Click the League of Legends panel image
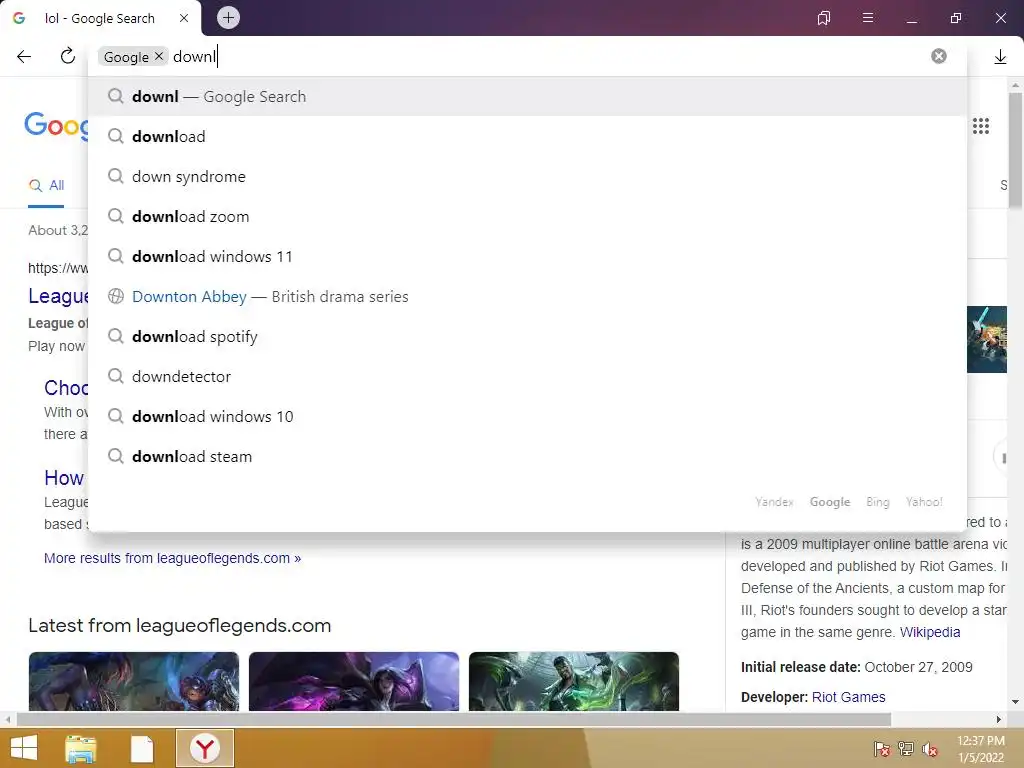The width and height of the screenshot is (1024, 768). pyautogui.click(x=986, y=339)
